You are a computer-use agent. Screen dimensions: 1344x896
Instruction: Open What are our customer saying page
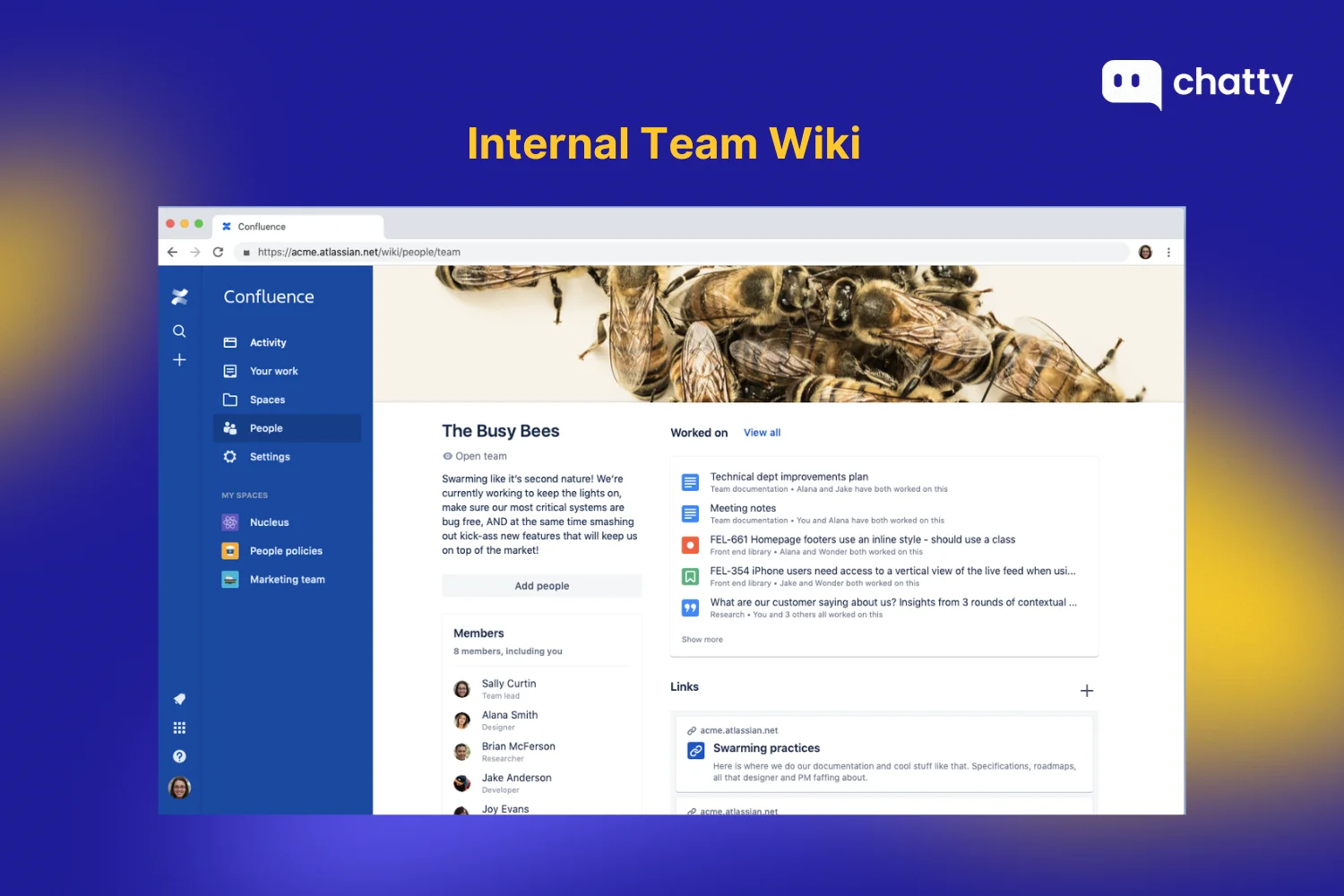893,602
